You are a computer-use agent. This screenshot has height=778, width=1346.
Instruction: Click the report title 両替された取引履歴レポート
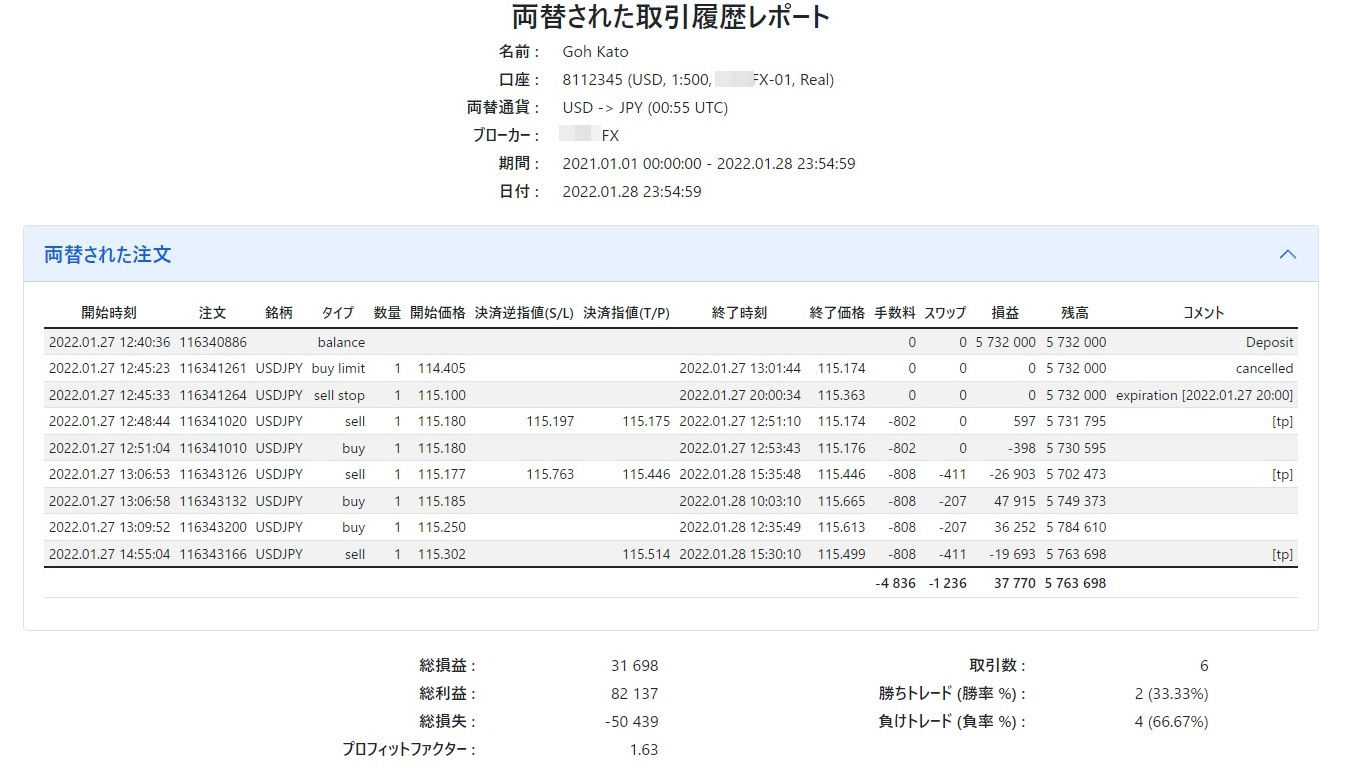[x=671, y=17]
